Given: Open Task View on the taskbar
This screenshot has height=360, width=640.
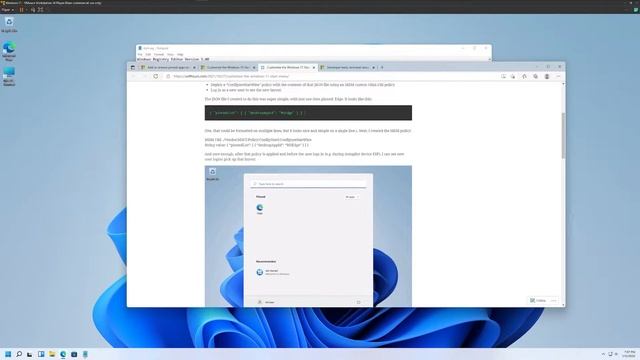Looking at the screenshot, I should pyautogui.click(x=30, y=354).
